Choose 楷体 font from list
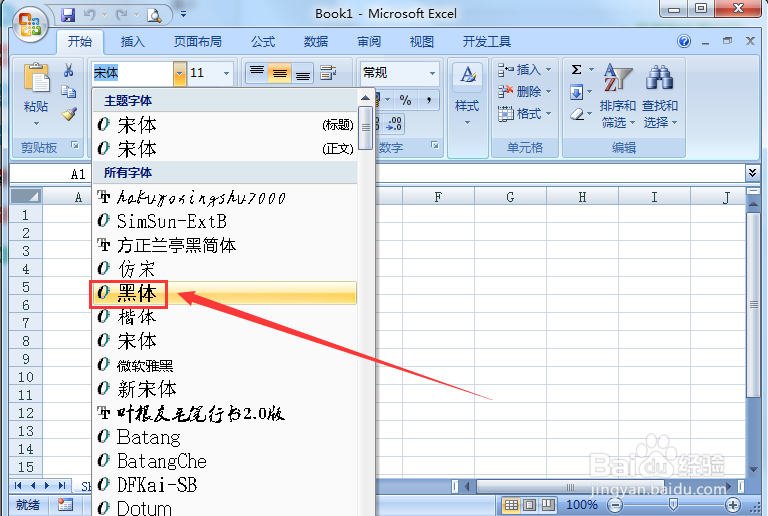Viewport: 768px width, 516px height. coord(225,317)
